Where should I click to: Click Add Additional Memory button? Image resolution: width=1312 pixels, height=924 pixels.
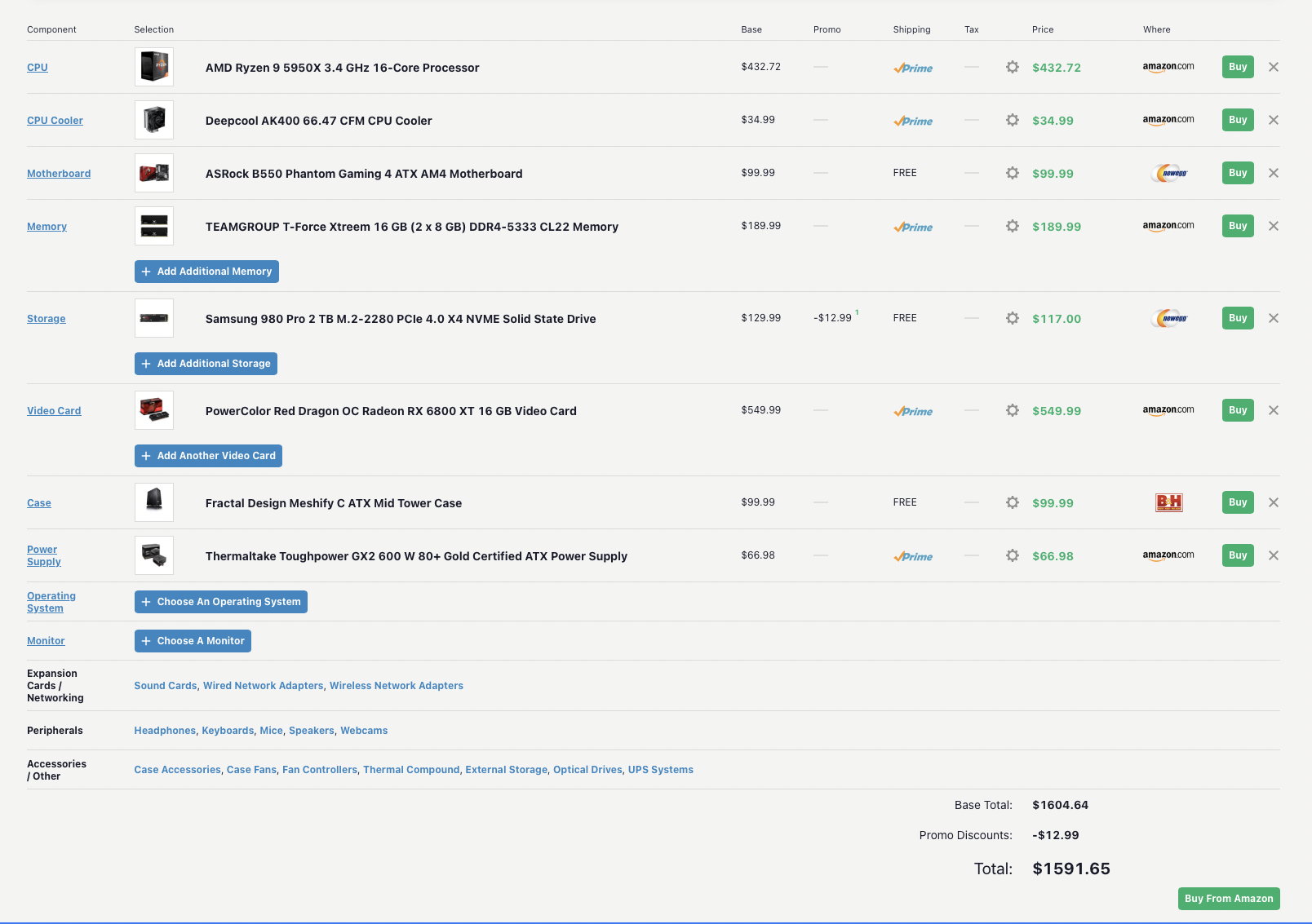click(206, 272)
